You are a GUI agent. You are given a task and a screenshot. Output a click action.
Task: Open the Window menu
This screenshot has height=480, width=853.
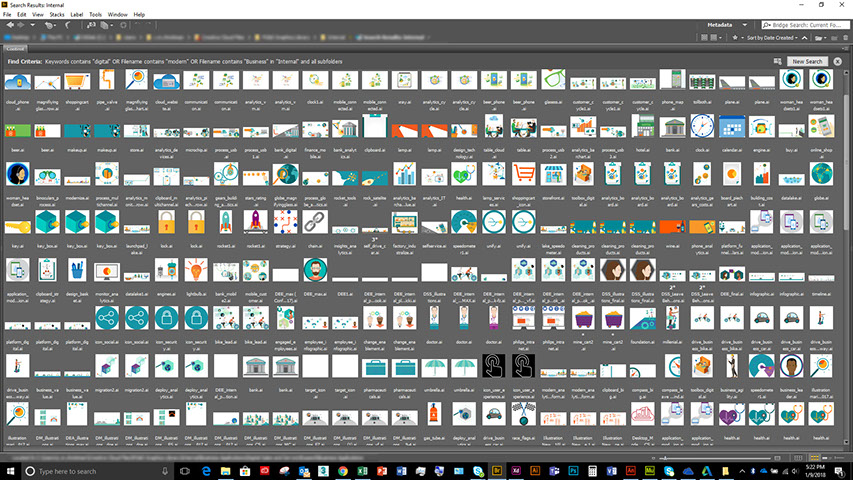(x=117, y=15)
